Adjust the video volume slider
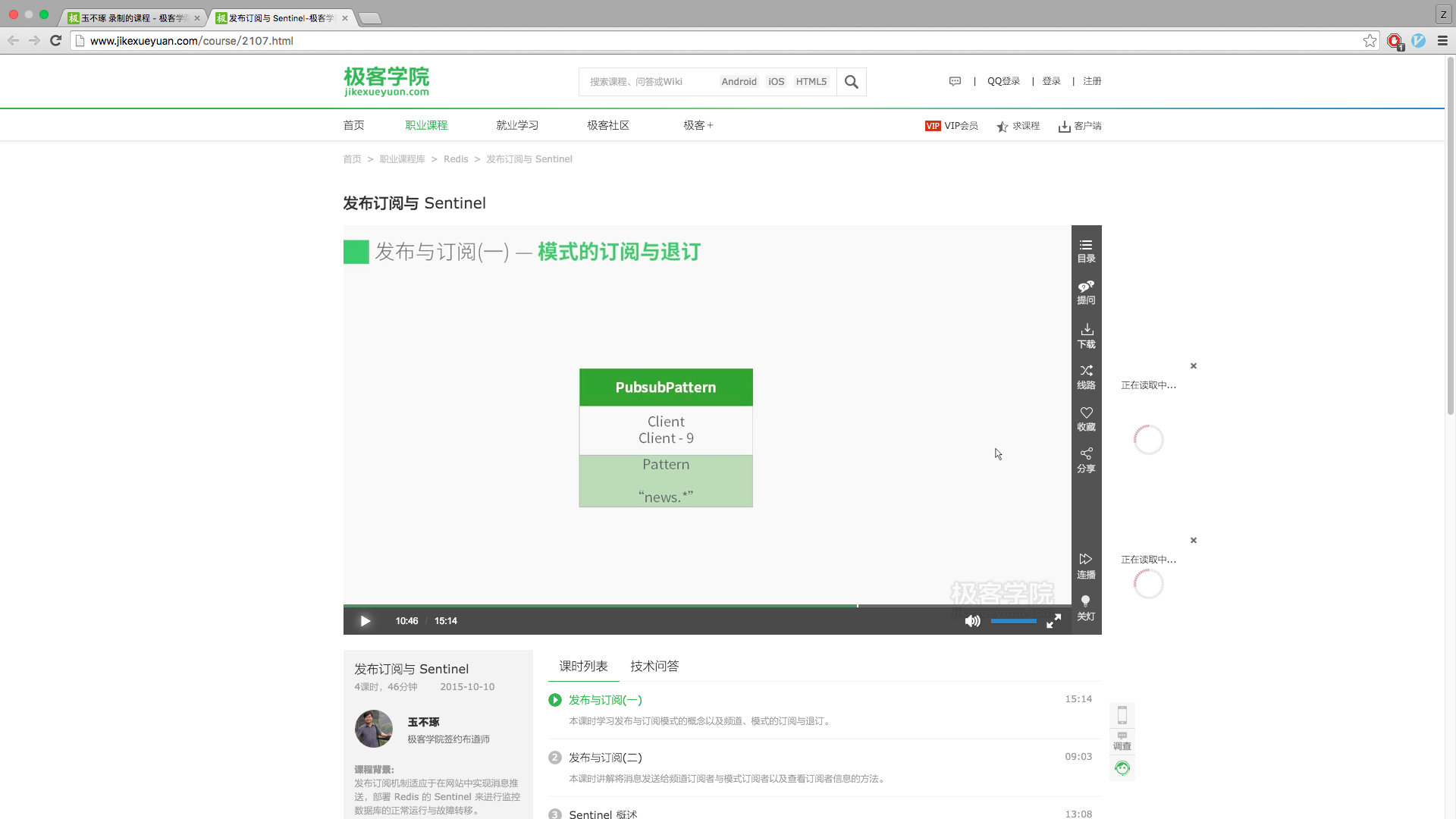 pyautogui.click(x=1013, y=621)
